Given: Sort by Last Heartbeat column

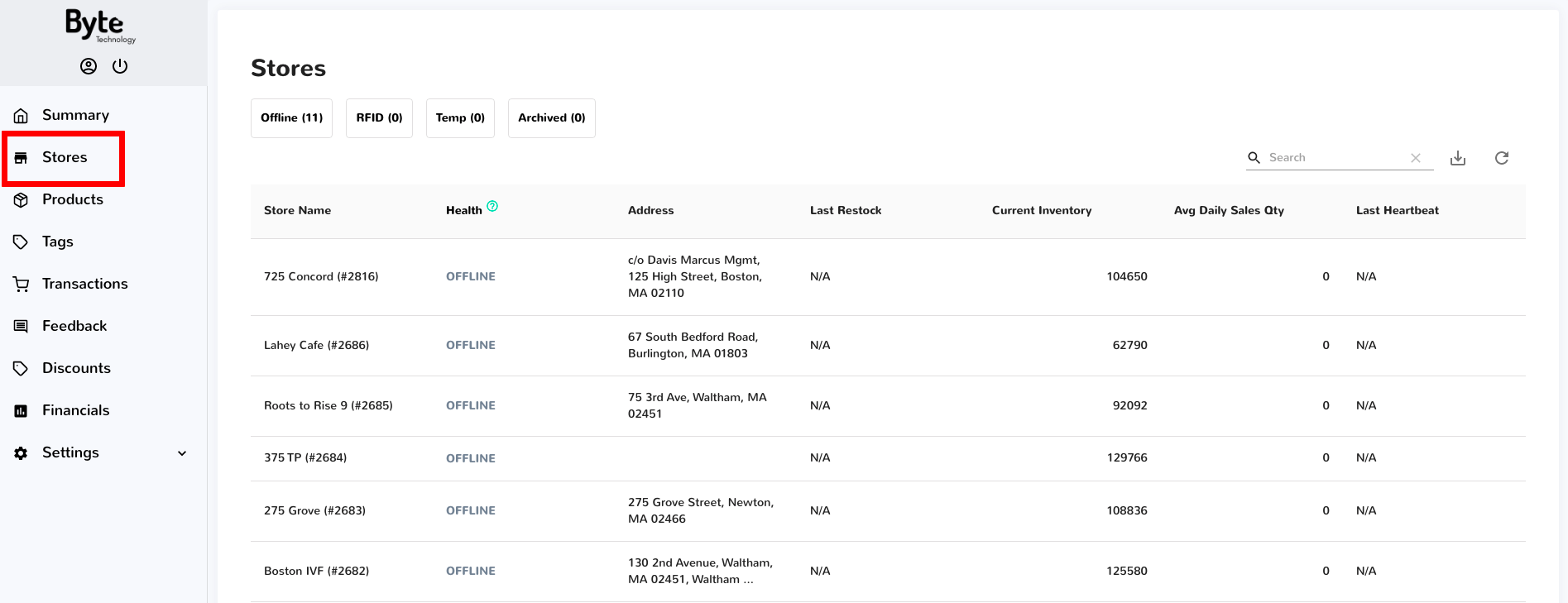Looking at the screenshot, I should tap(1397, 211).
